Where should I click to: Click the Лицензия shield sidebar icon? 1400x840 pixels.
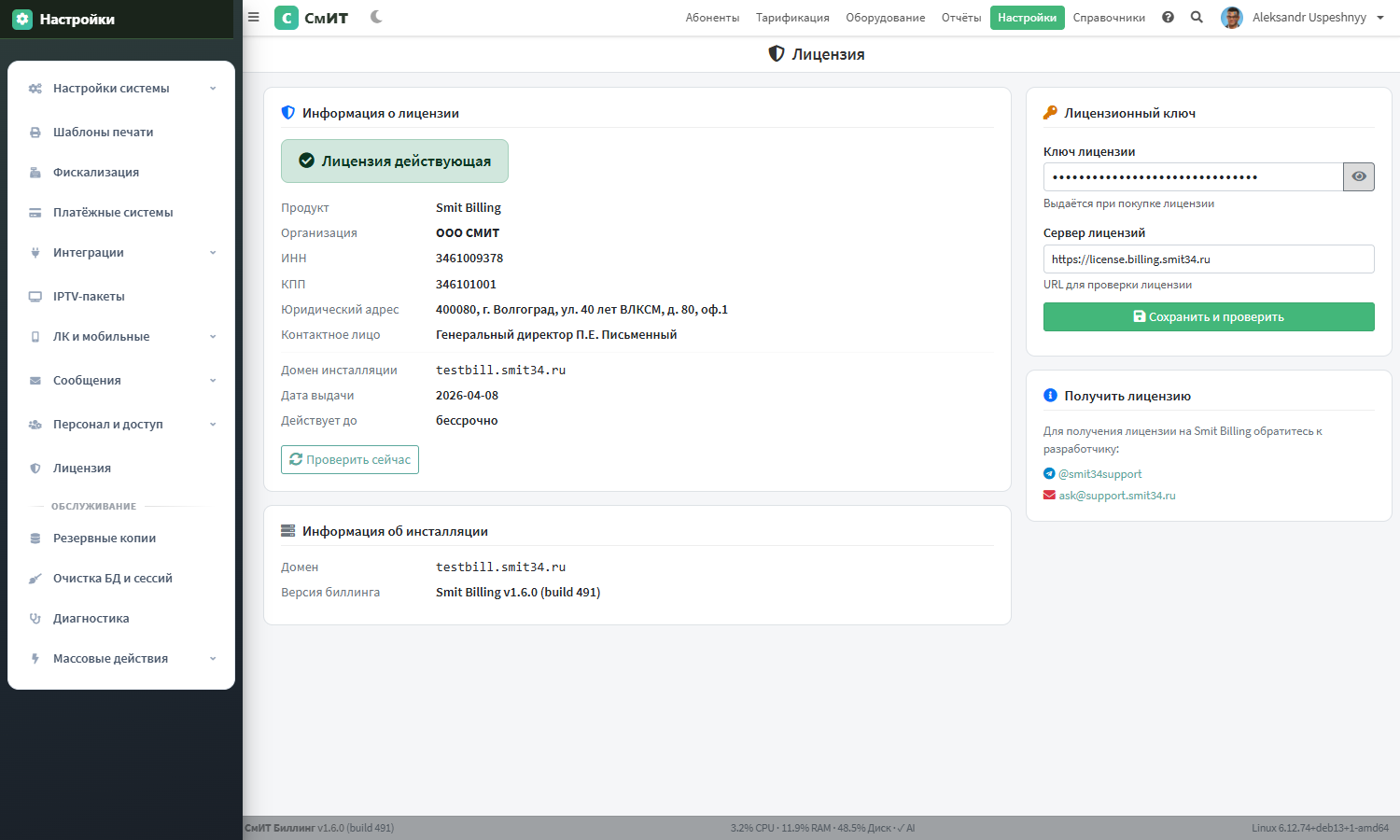tap(35, 469)
